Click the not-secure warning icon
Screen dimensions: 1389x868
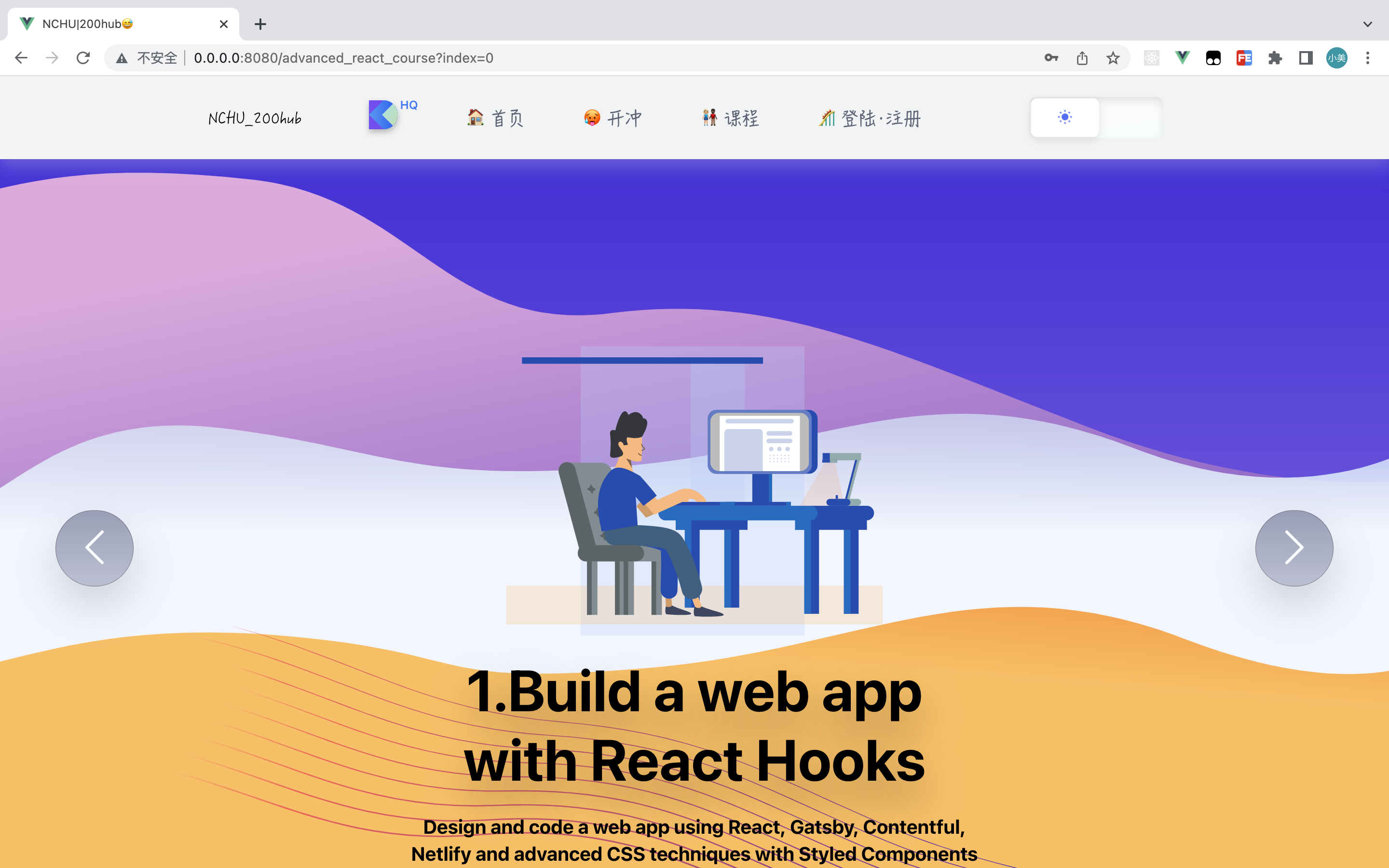pos(122,58)
